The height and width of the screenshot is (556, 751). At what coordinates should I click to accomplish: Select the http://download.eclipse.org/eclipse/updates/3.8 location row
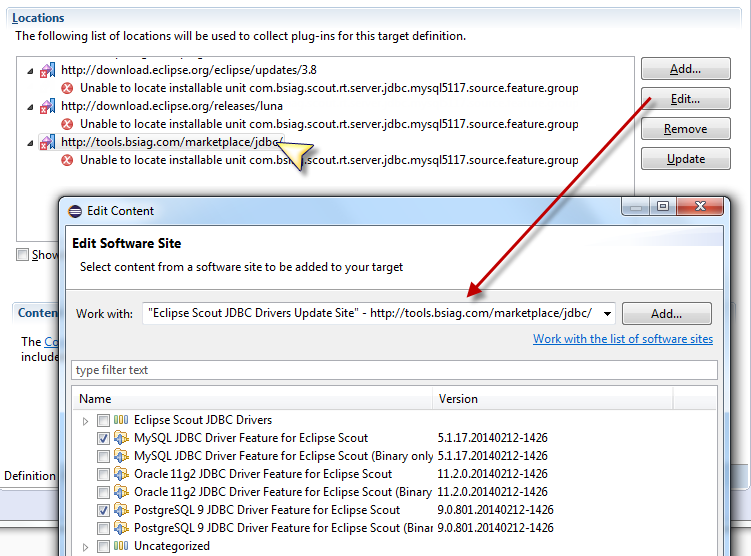(189, 70)
